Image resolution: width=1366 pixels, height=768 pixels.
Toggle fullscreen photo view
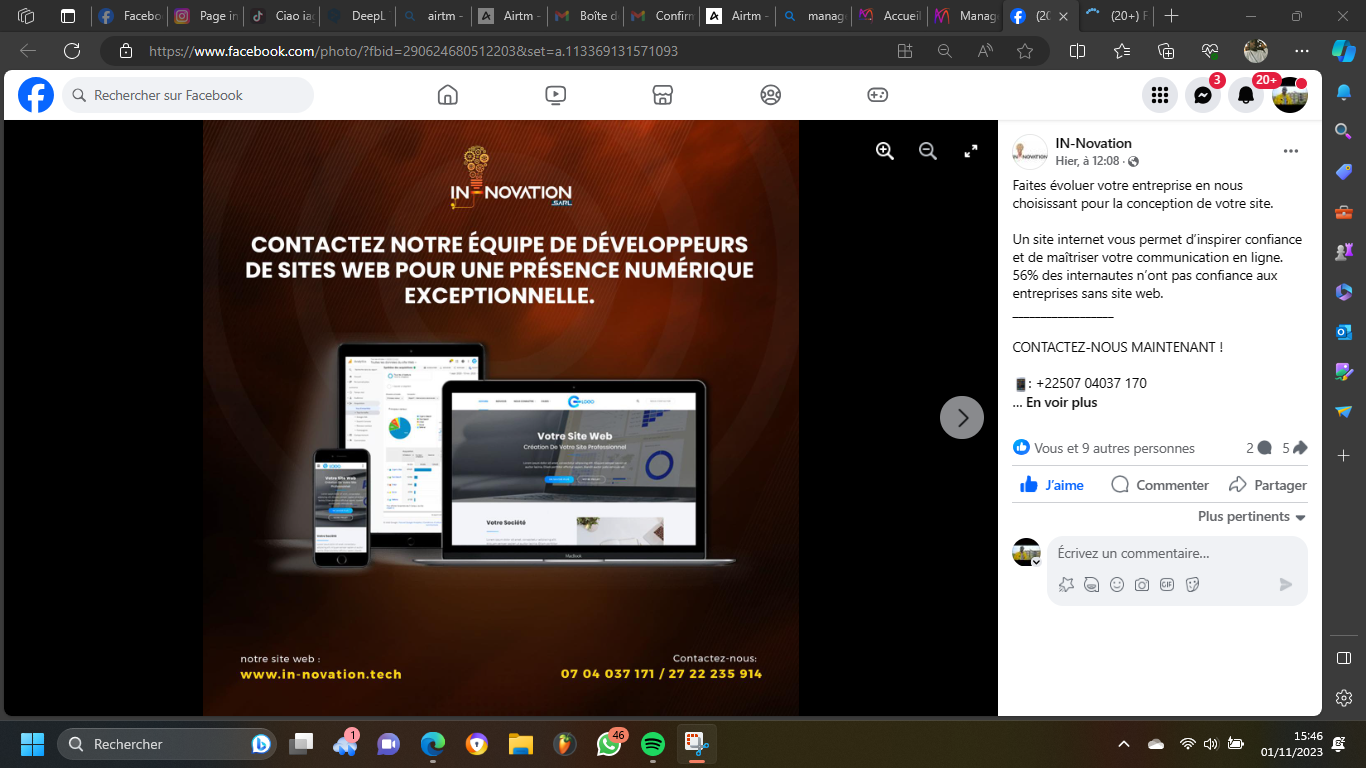970,151
